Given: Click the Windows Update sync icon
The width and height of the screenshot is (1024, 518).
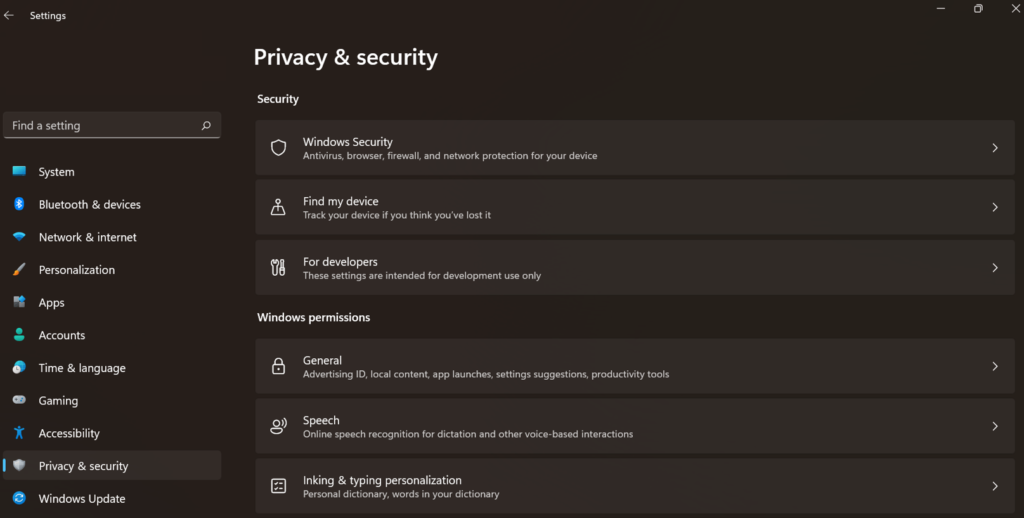Looking at the screenshot, I should 19,498.
